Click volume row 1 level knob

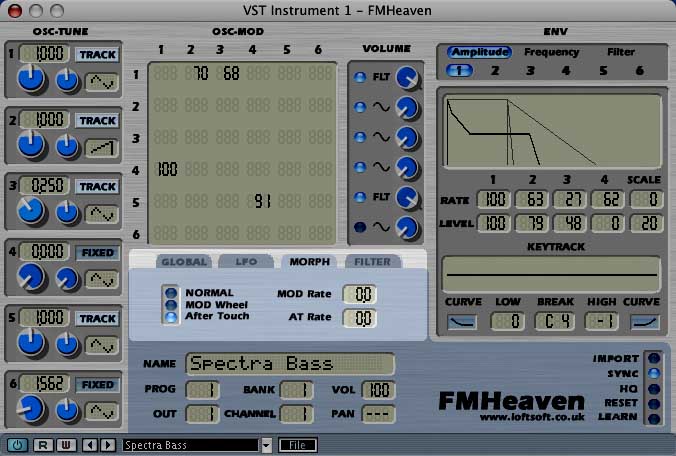click(x=407, y=78)
